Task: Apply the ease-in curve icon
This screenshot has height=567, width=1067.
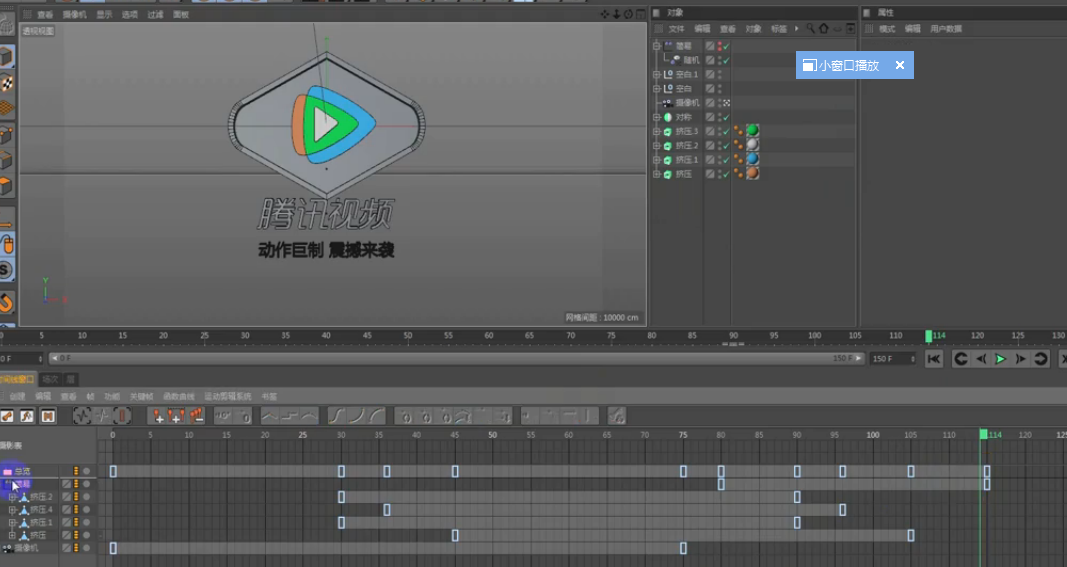Action: coord(357,416)
